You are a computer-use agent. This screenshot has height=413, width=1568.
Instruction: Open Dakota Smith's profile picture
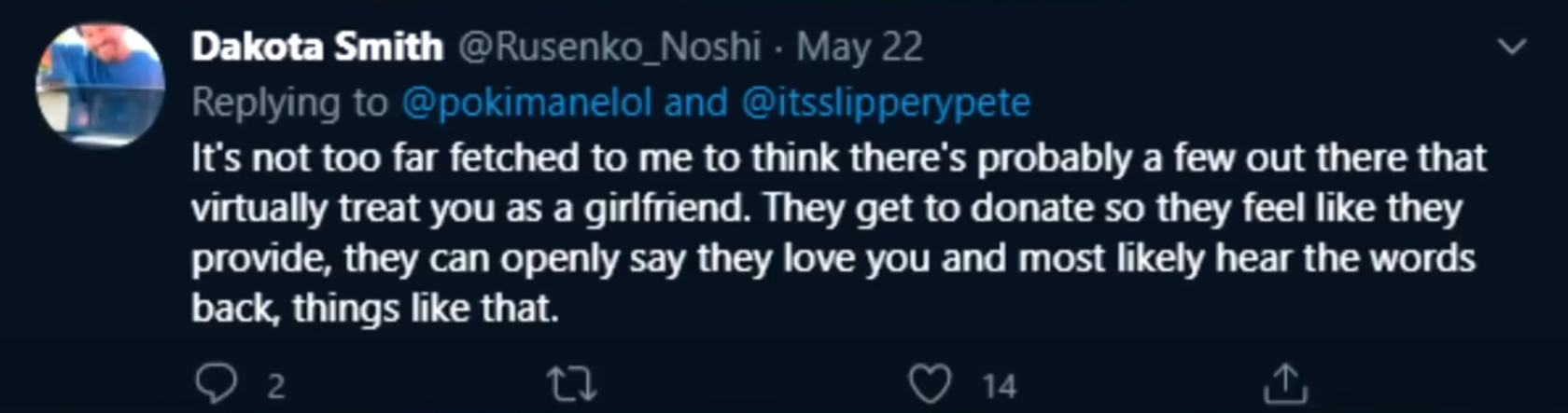pos(100,85)
